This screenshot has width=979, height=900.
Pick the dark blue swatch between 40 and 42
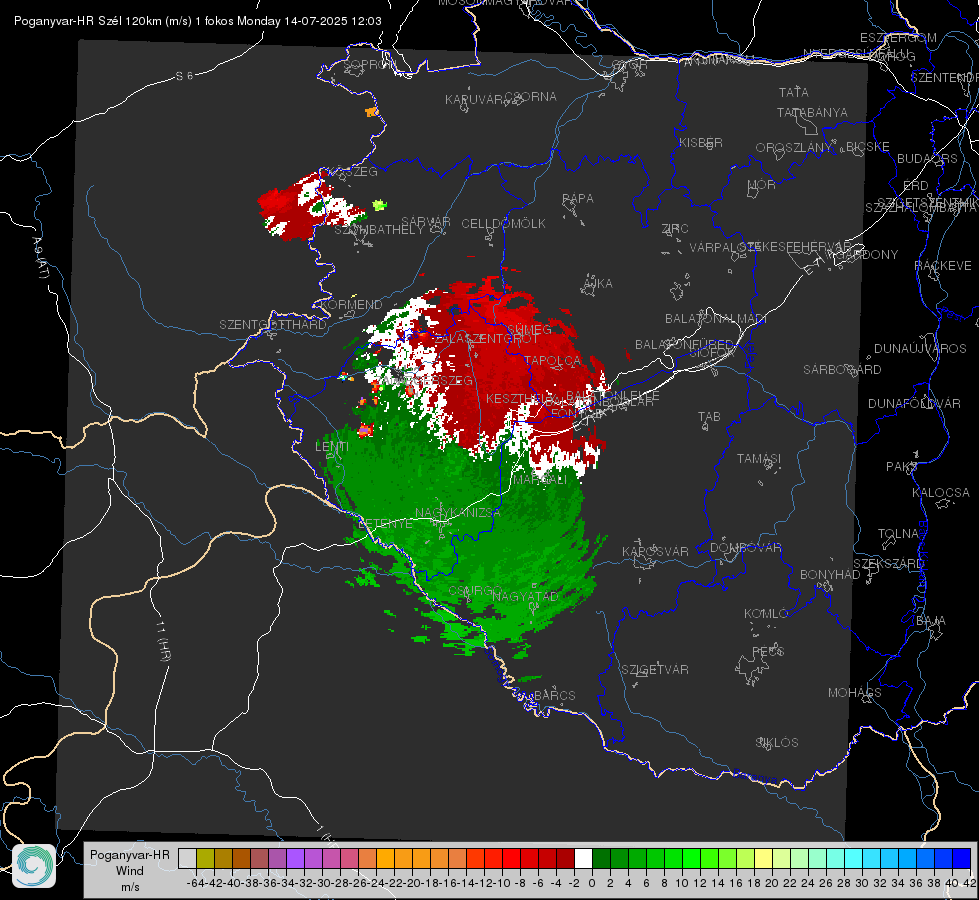click(x=962, y=858)
